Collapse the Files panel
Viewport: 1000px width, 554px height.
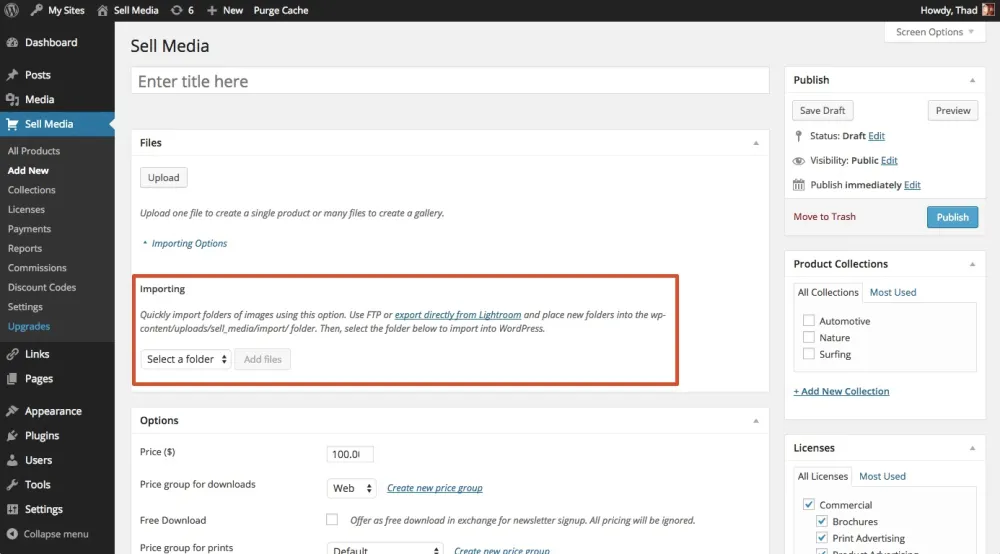[x=756, y=143]
